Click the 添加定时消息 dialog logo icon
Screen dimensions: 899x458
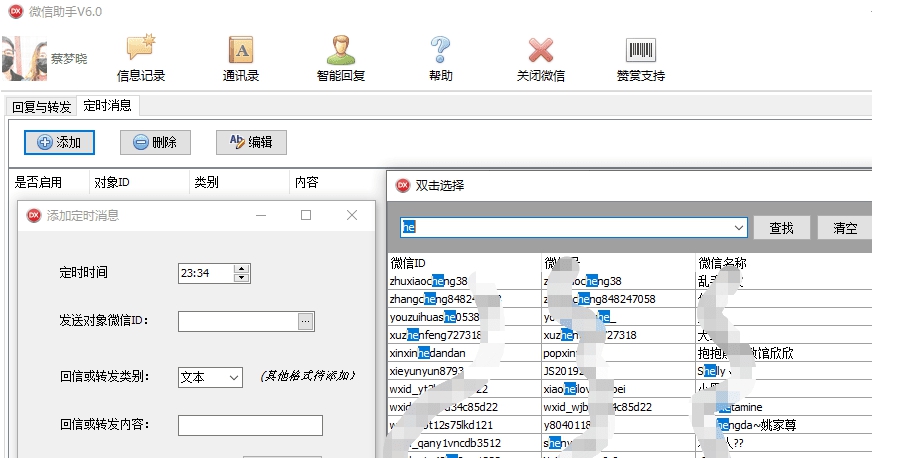(34, 216)
